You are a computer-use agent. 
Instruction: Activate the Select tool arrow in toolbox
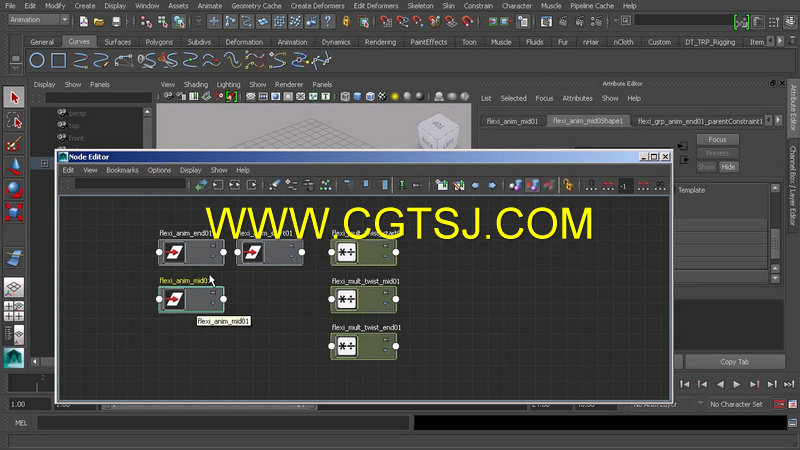coord(14,97)
